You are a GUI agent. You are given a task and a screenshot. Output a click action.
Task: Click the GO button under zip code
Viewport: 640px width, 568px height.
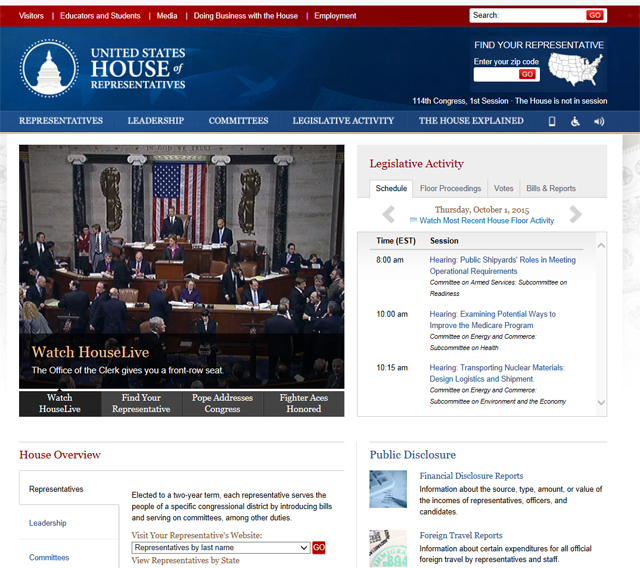click(x=527, y=74)
